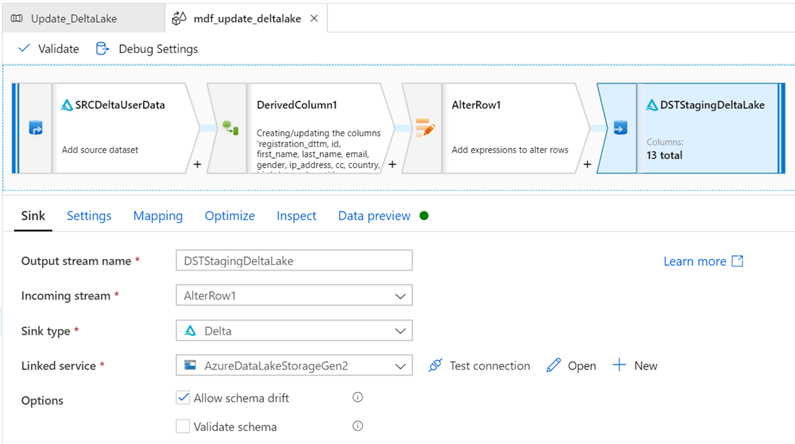Open the Learn more link
This screenshot has width=795, height=444.
point(703,261)
